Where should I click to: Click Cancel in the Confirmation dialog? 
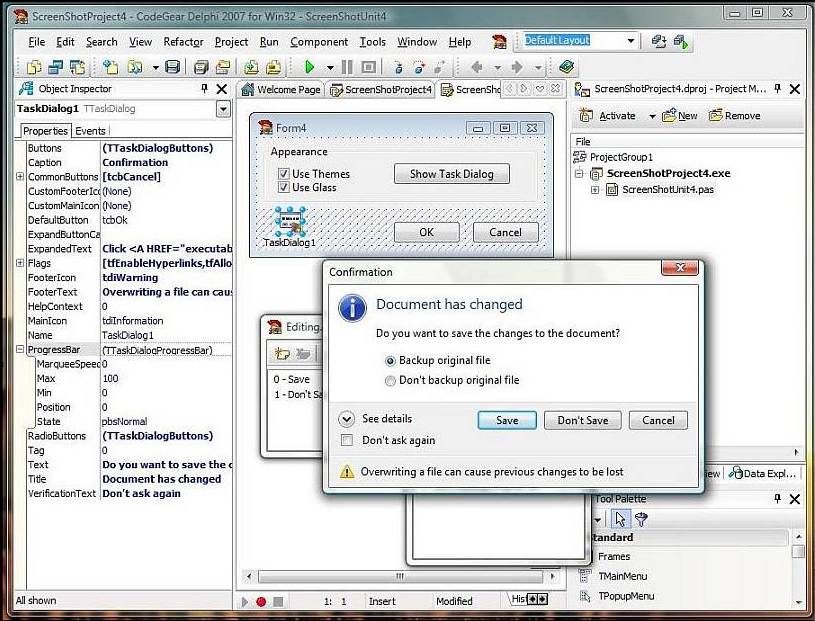point(658,420)
